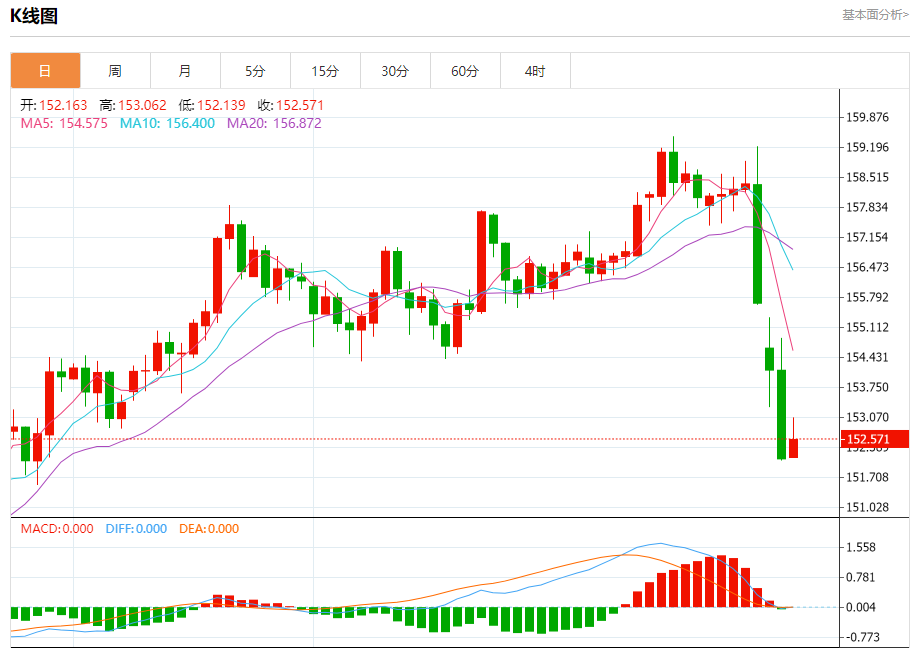Screen dimensions: 915x648
Task: Click the 154.431 price axis label
Action: (868, 357)
